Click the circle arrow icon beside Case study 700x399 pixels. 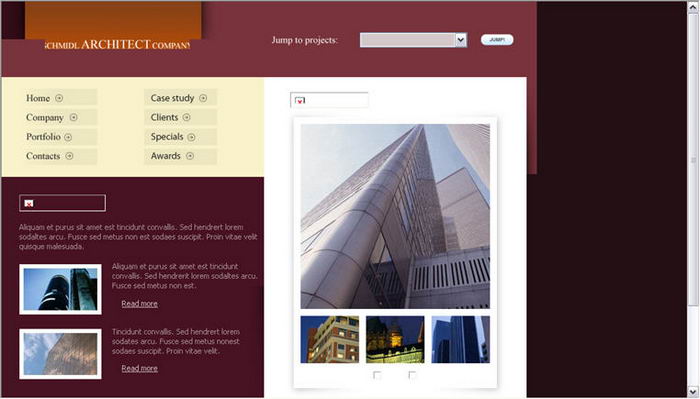pos(203,98)
